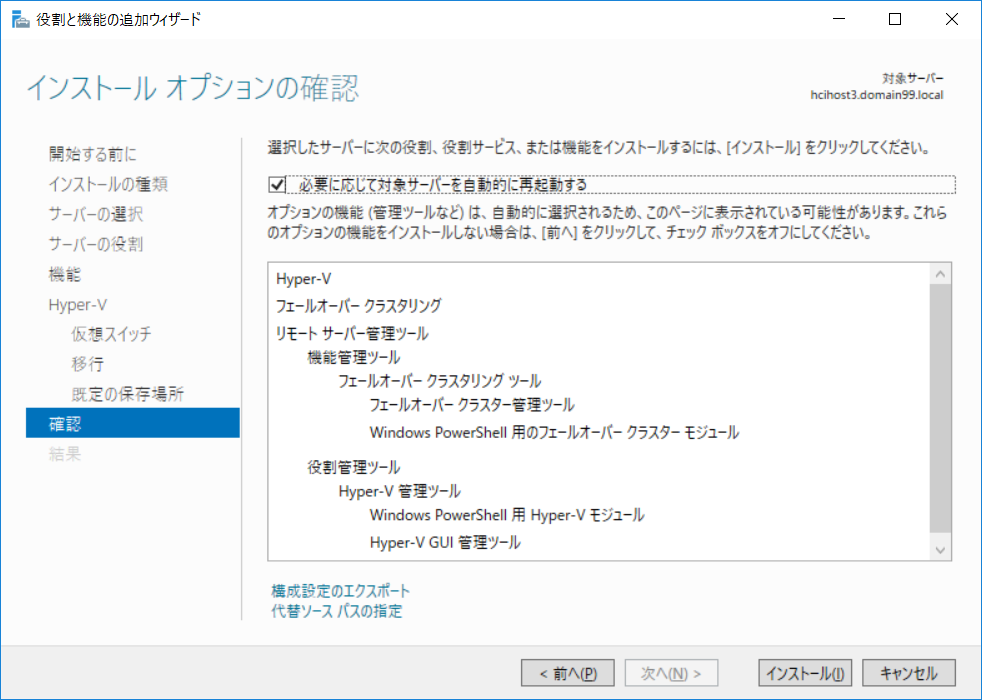Jump to サーバーの役割 step
Screen dimensions: 982x700
point(96,244)
